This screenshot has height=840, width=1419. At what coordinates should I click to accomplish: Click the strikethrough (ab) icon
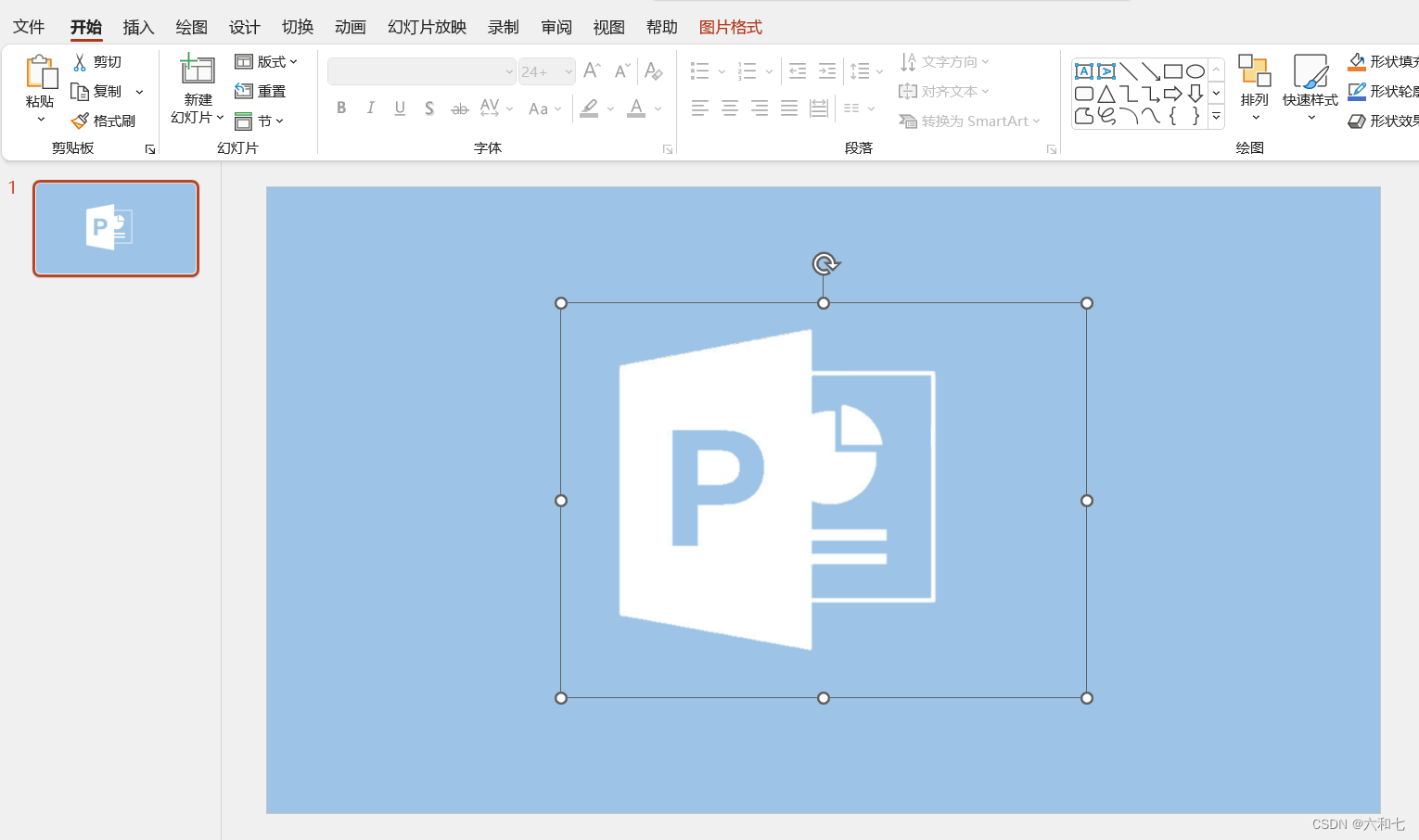(x=460, y=108)
